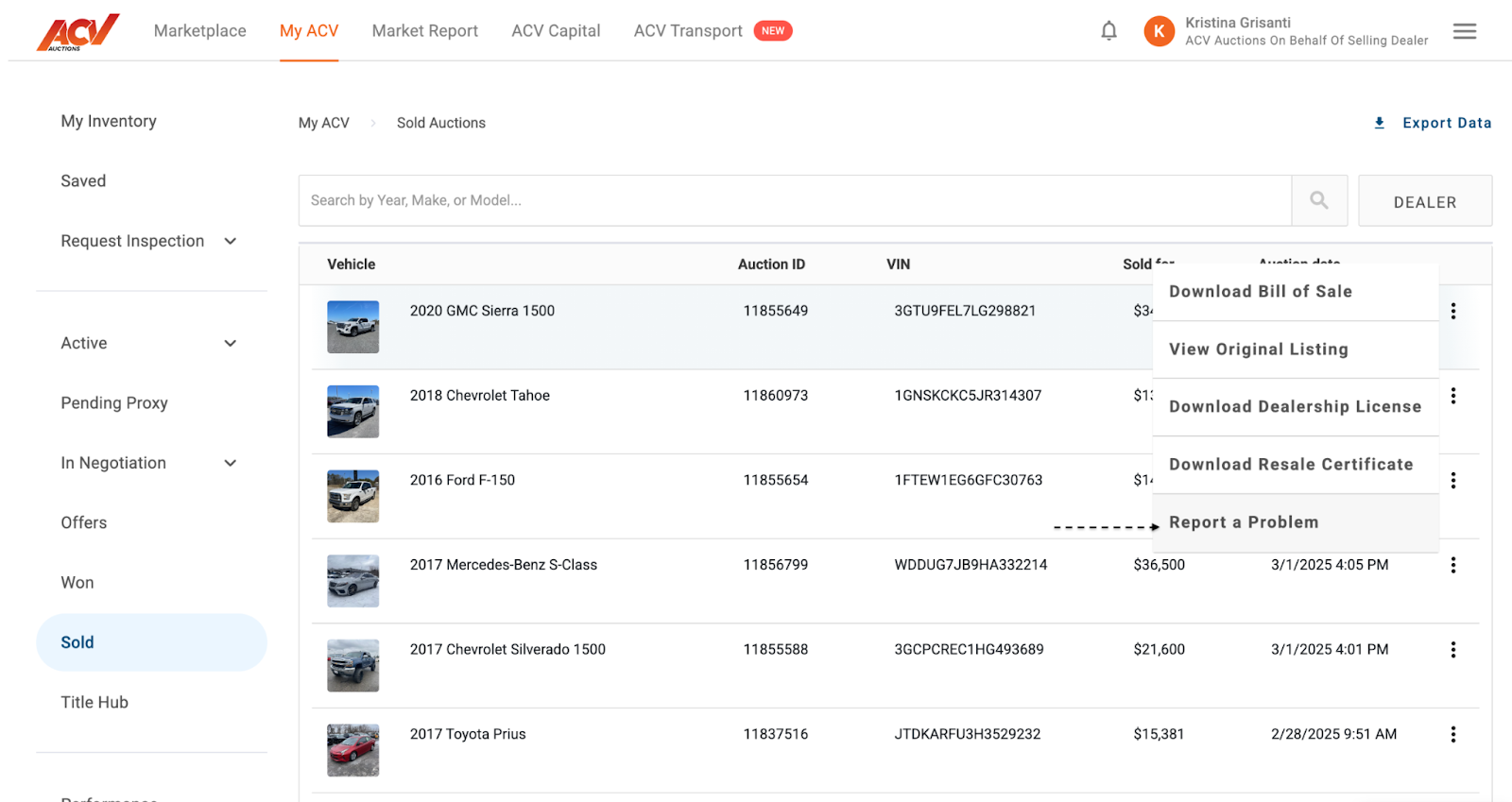Open the 2020 GMC Sierra 1500 thumbnail
Viewport: 1512px width, 802px height.
tap(352, 327)
